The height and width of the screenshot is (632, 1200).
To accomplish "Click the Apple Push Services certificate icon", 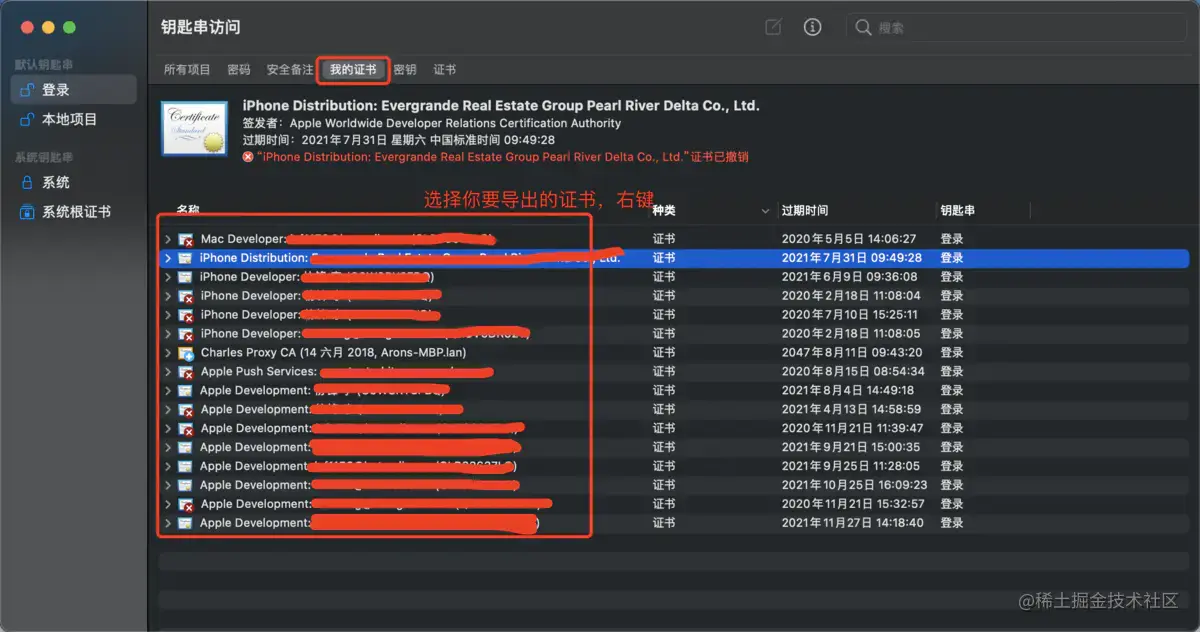I will click(x=185, y=372).
